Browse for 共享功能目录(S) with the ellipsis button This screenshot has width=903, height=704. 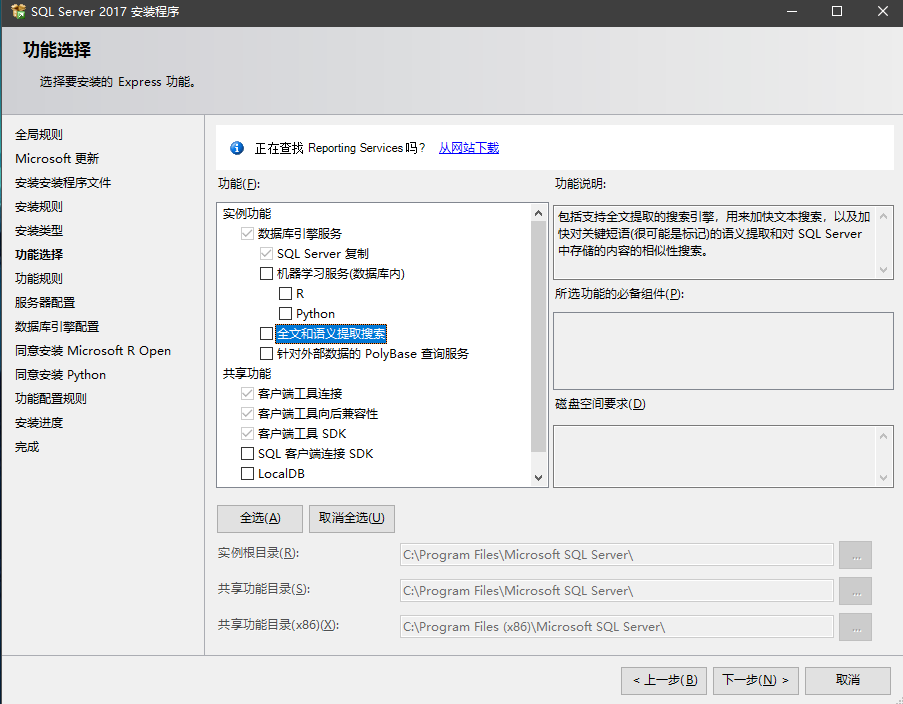pos(856,591)
